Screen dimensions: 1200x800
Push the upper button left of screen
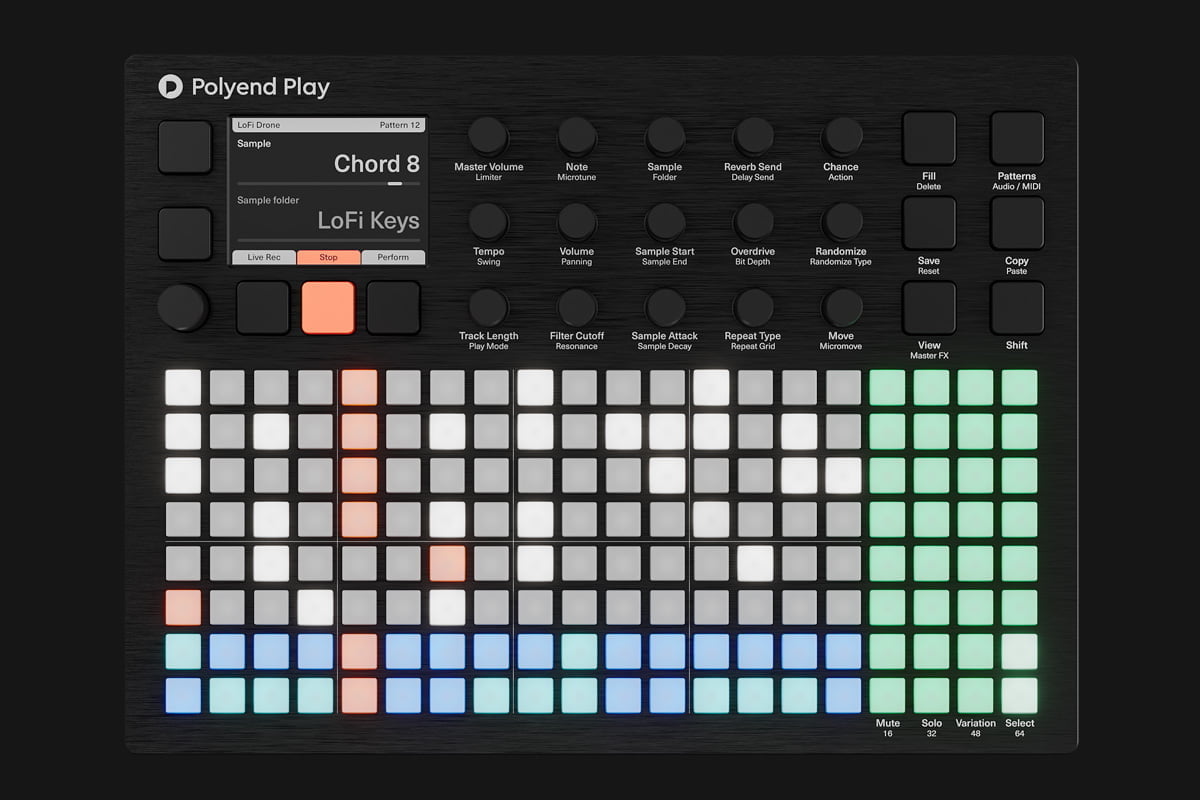[185, 147]
